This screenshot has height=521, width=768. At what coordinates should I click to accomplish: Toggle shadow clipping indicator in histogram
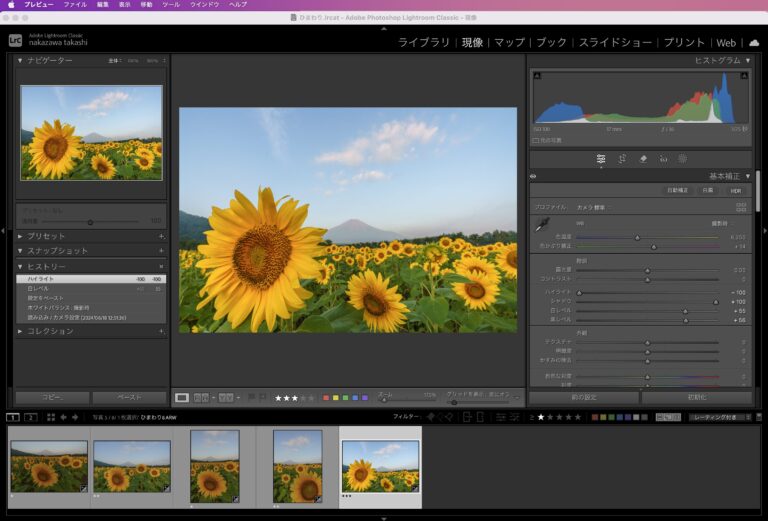pos(537,76)
